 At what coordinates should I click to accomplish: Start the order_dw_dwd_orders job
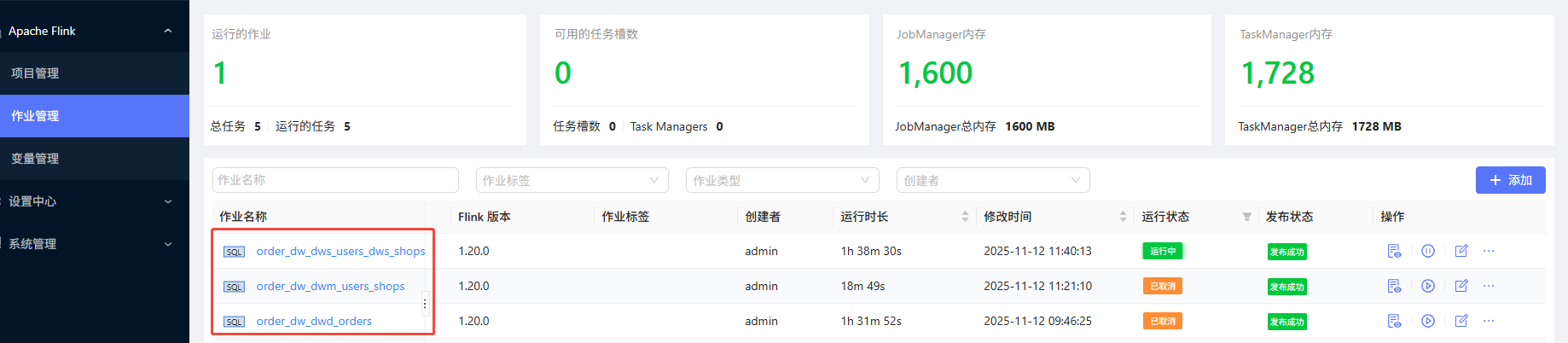pos(1428,321)
